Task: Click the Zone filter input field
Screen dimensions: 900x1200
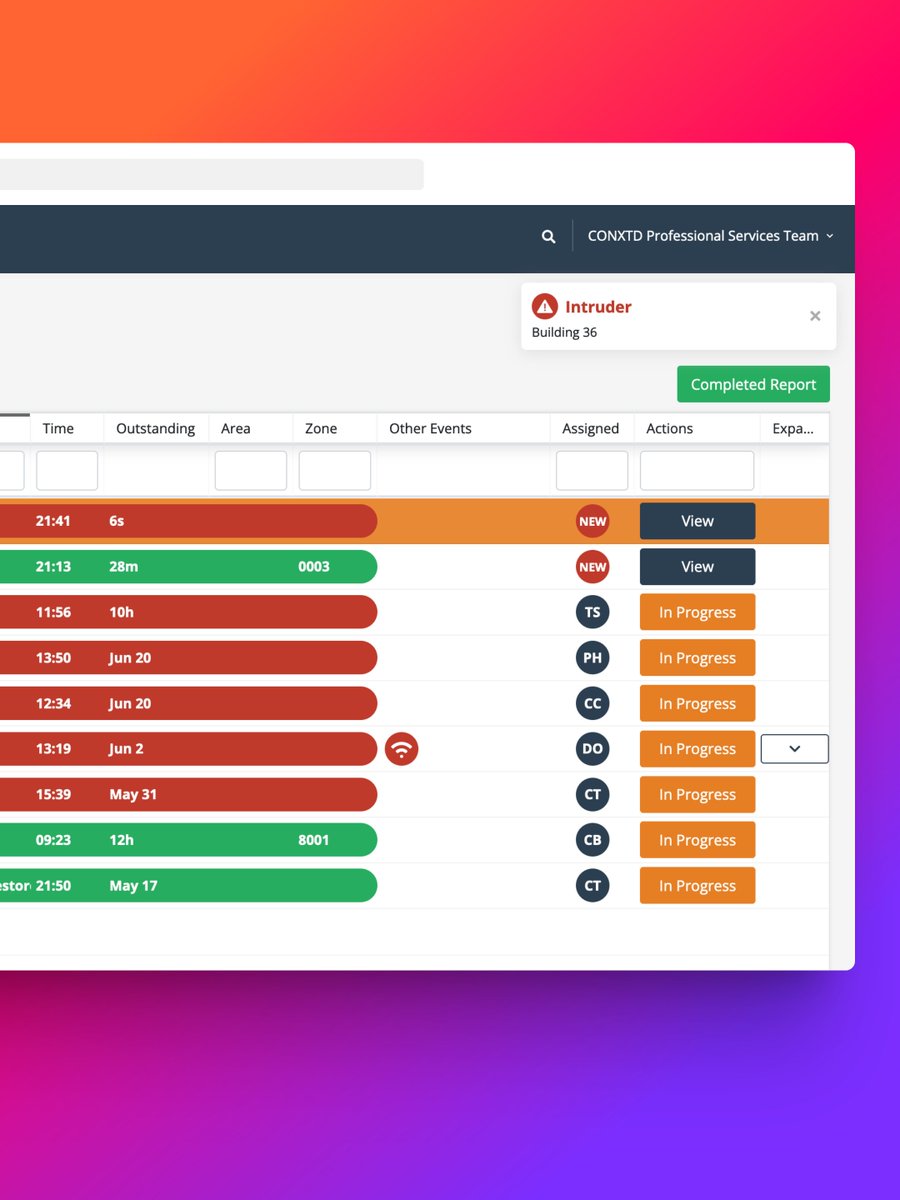Action: 336,470
